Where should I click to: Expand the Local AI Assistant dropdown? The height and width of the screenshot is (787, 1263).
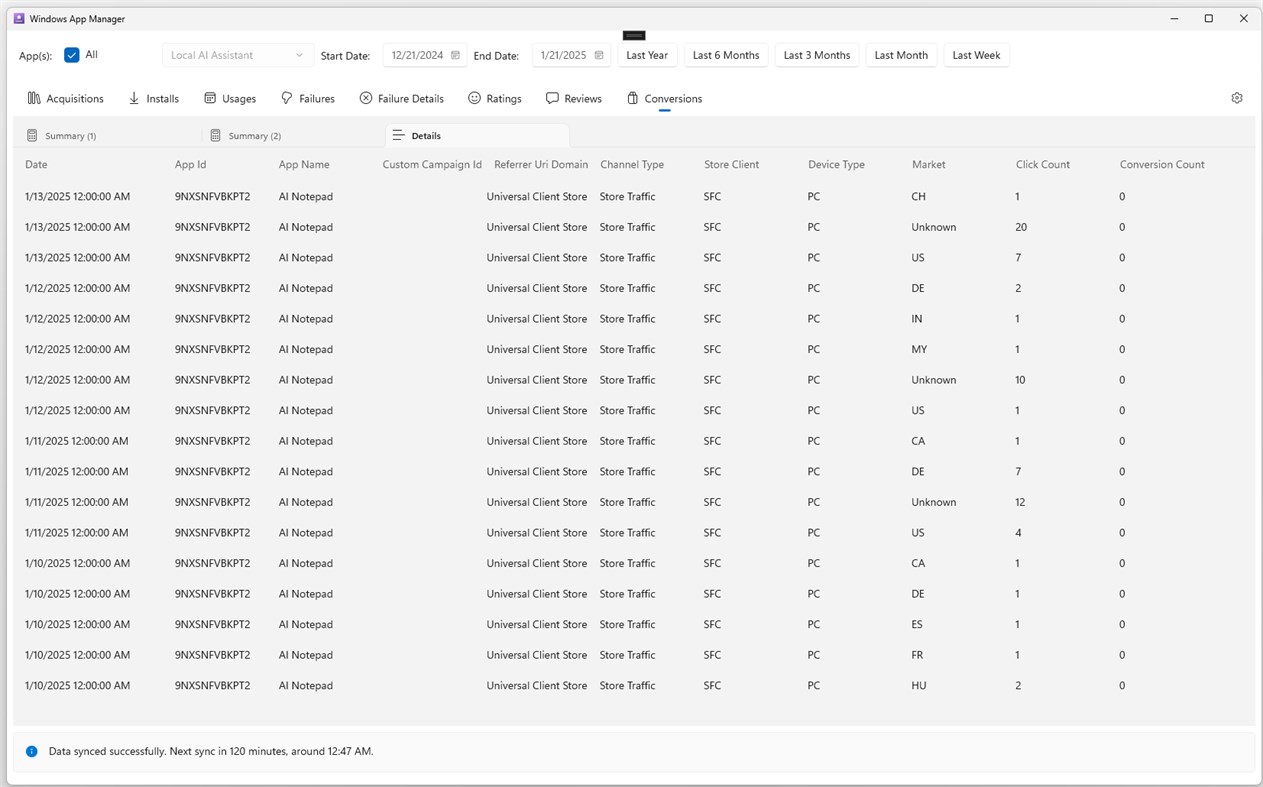(x=238, y=55)
